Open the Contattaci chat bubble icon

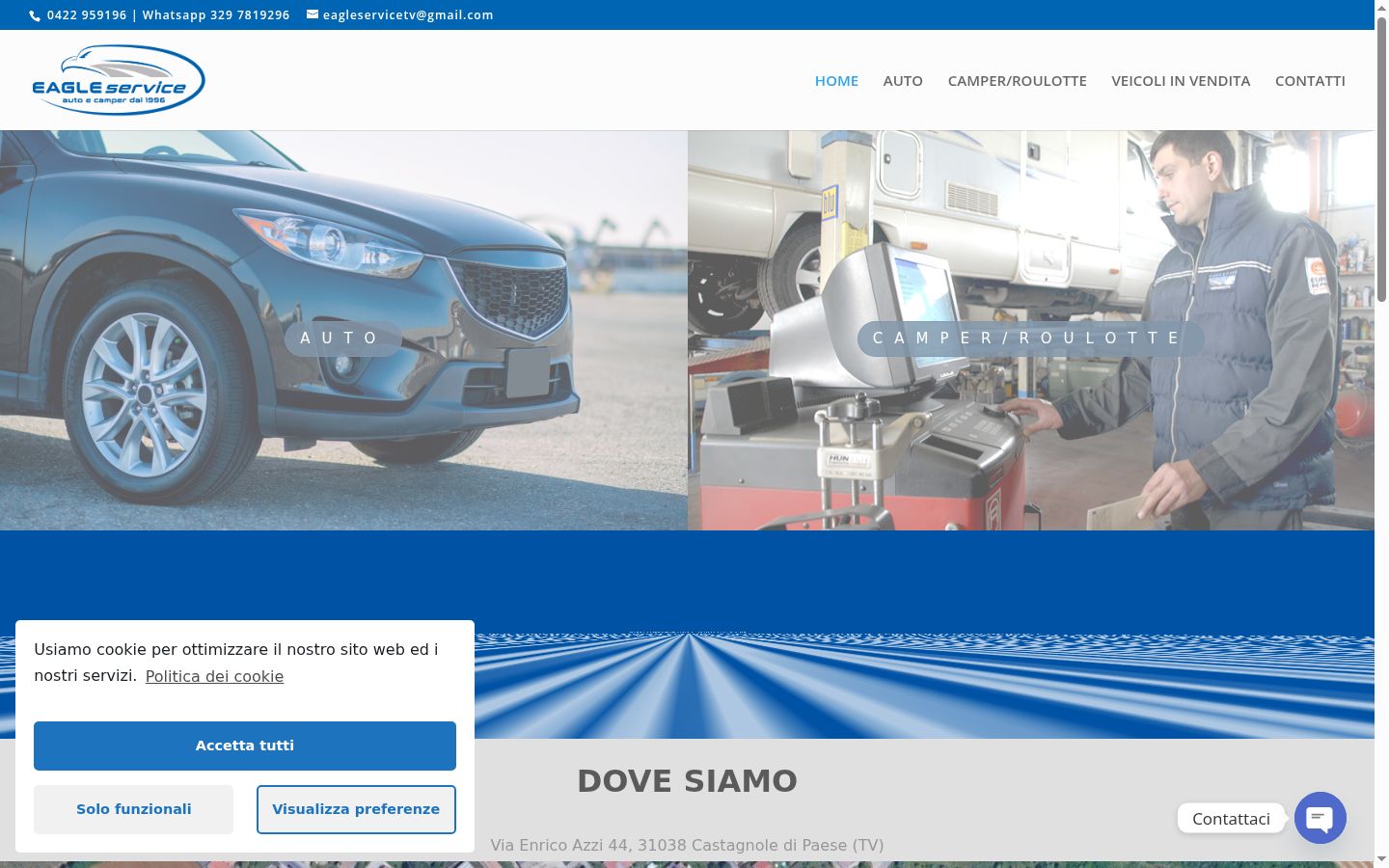1320,818
